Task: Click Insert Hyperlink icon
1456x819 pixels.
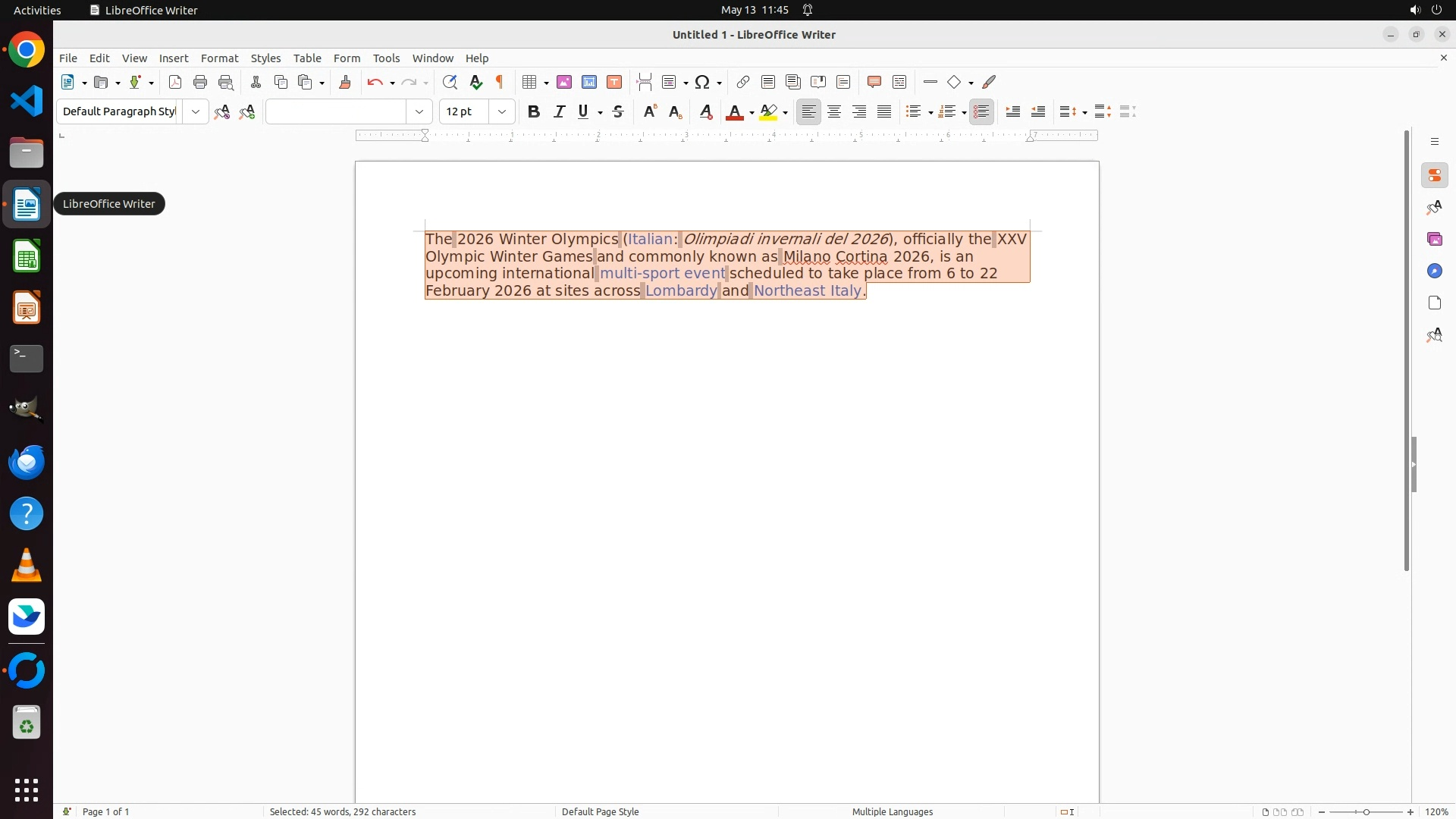Action: (743, 82)
